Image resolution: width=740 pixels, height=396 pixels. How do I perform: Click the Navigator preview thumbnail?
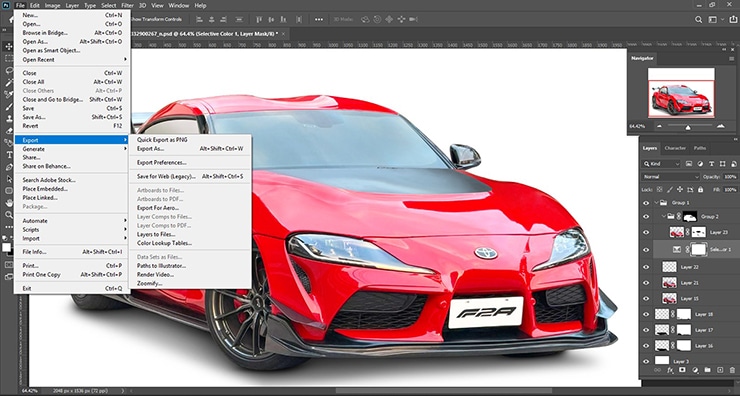point(681,93)
